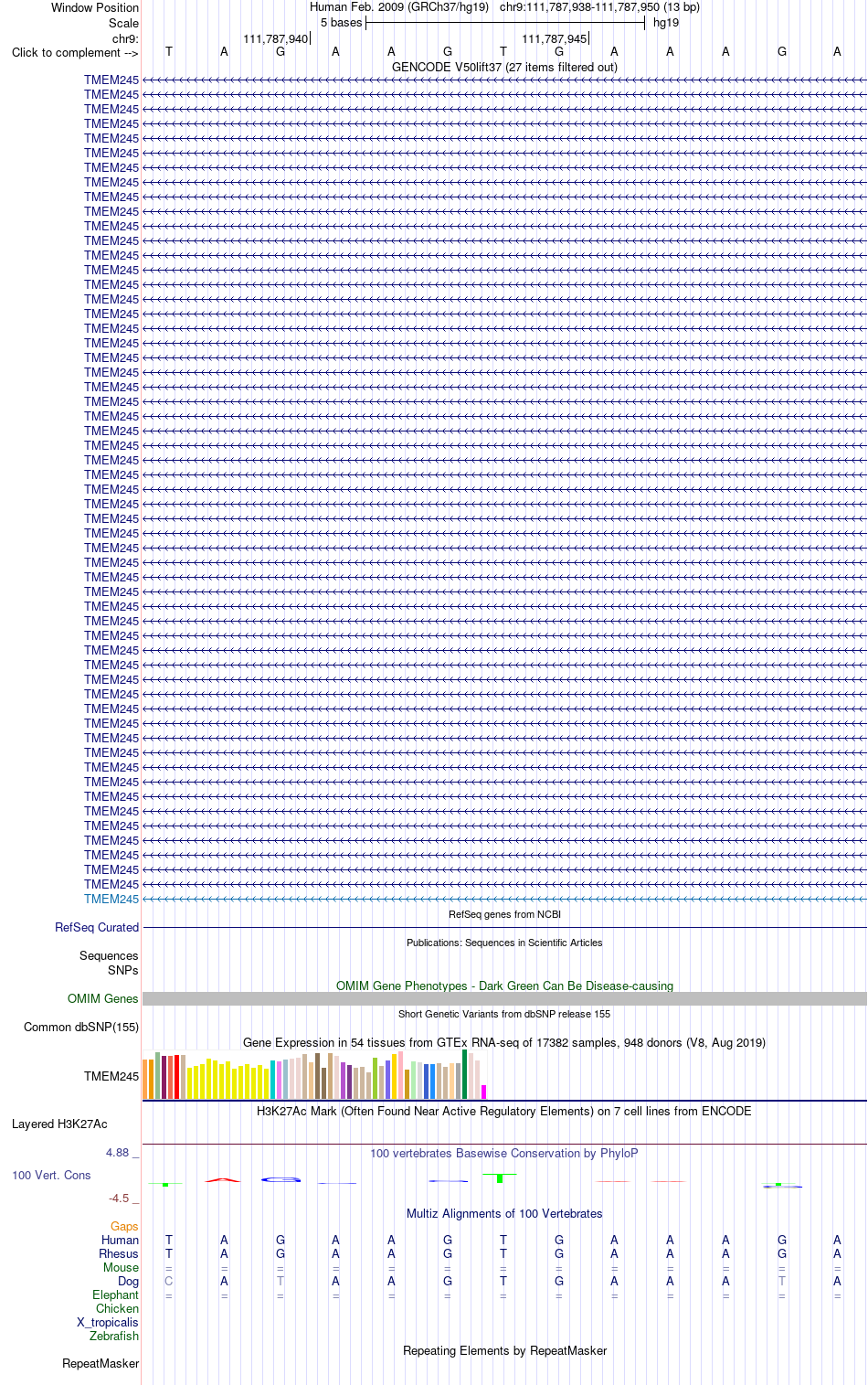Select the 'Elephant' alignment row label

point(115,1294)
